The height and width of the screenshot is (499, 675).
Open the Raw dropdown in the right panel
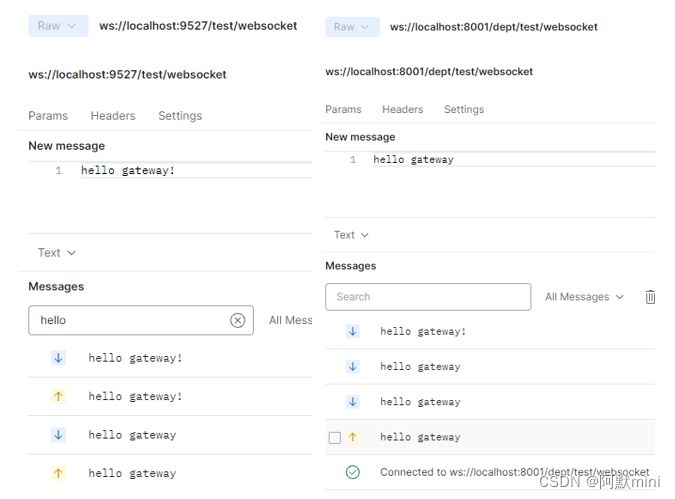point(352,27)
